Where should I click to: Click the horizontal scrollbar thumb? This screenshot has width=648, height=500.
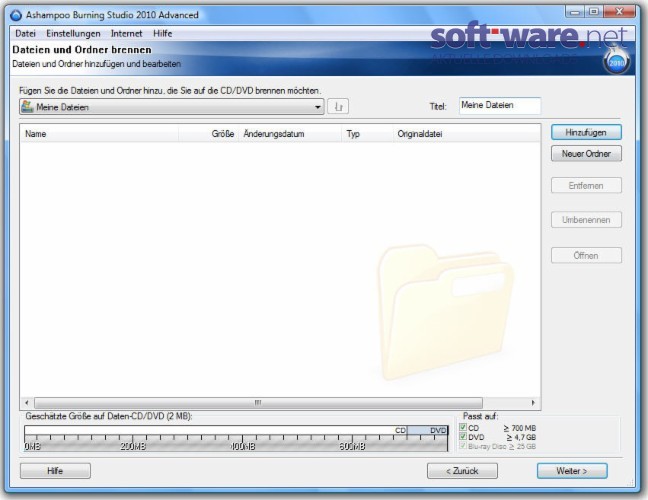click(258, 402)
